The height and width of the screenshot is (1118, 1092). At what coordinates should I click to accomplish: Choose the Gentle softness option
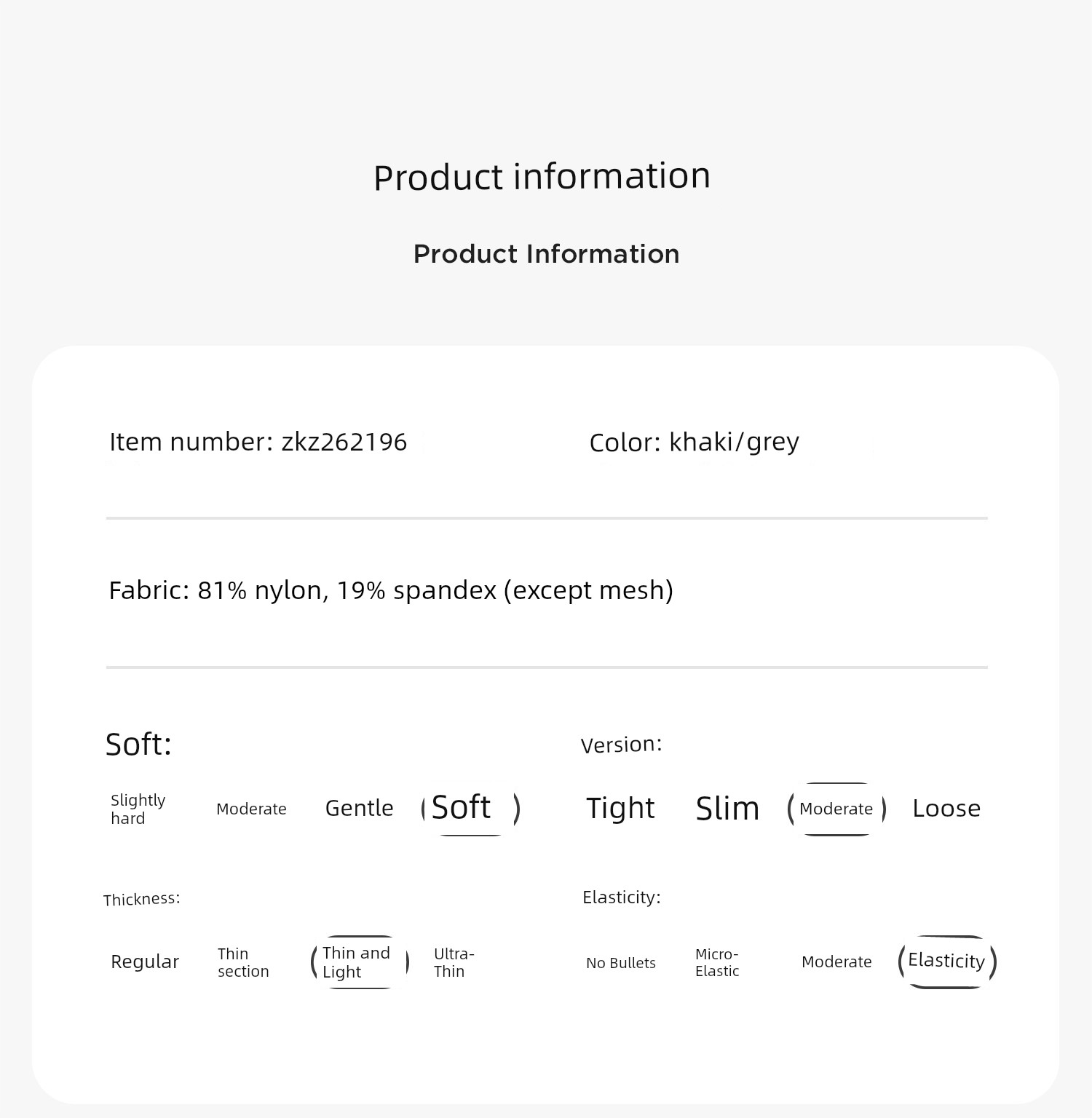pyautogui.click(x=359, y=808)
